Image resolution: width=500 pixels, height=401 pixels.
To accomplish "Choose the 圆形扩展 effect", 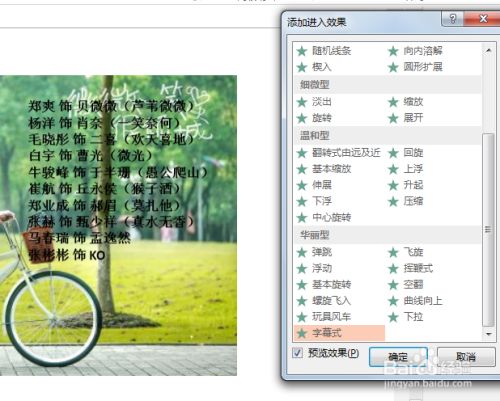I will (415, 67).
